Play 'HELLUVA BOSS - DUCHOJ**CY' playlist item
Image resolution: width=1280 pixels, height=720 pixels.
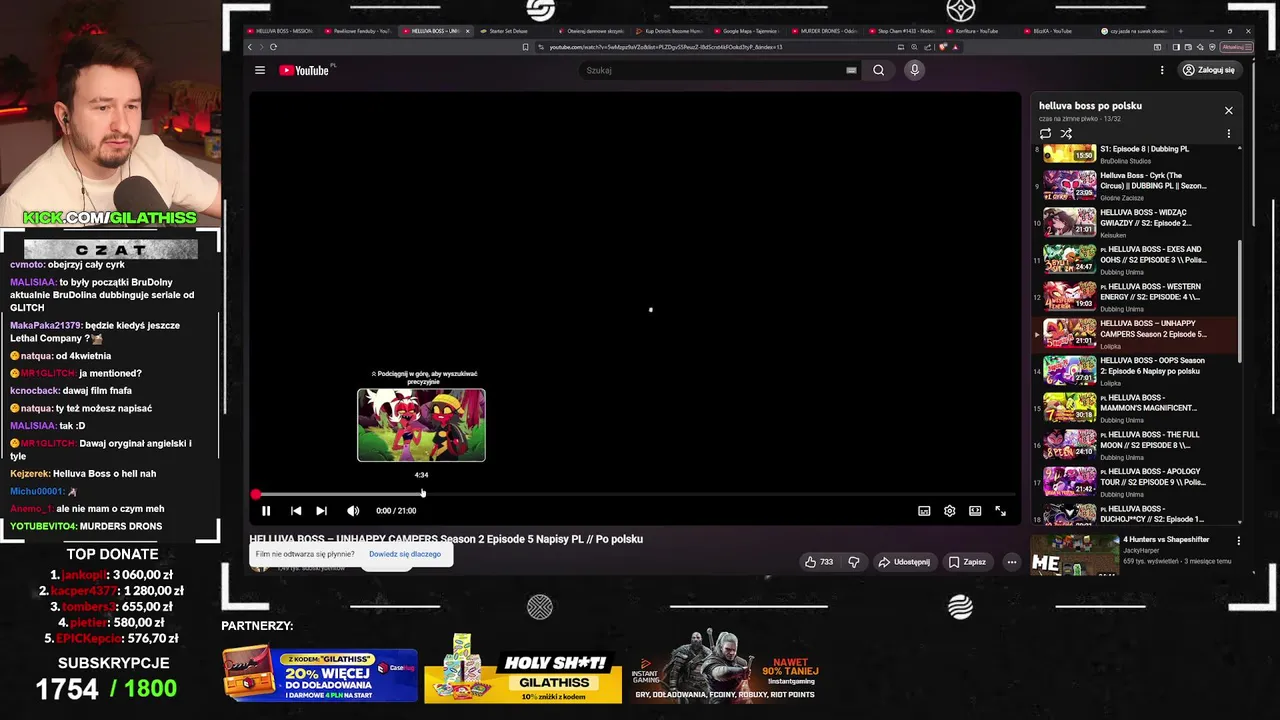(1135, 514)
